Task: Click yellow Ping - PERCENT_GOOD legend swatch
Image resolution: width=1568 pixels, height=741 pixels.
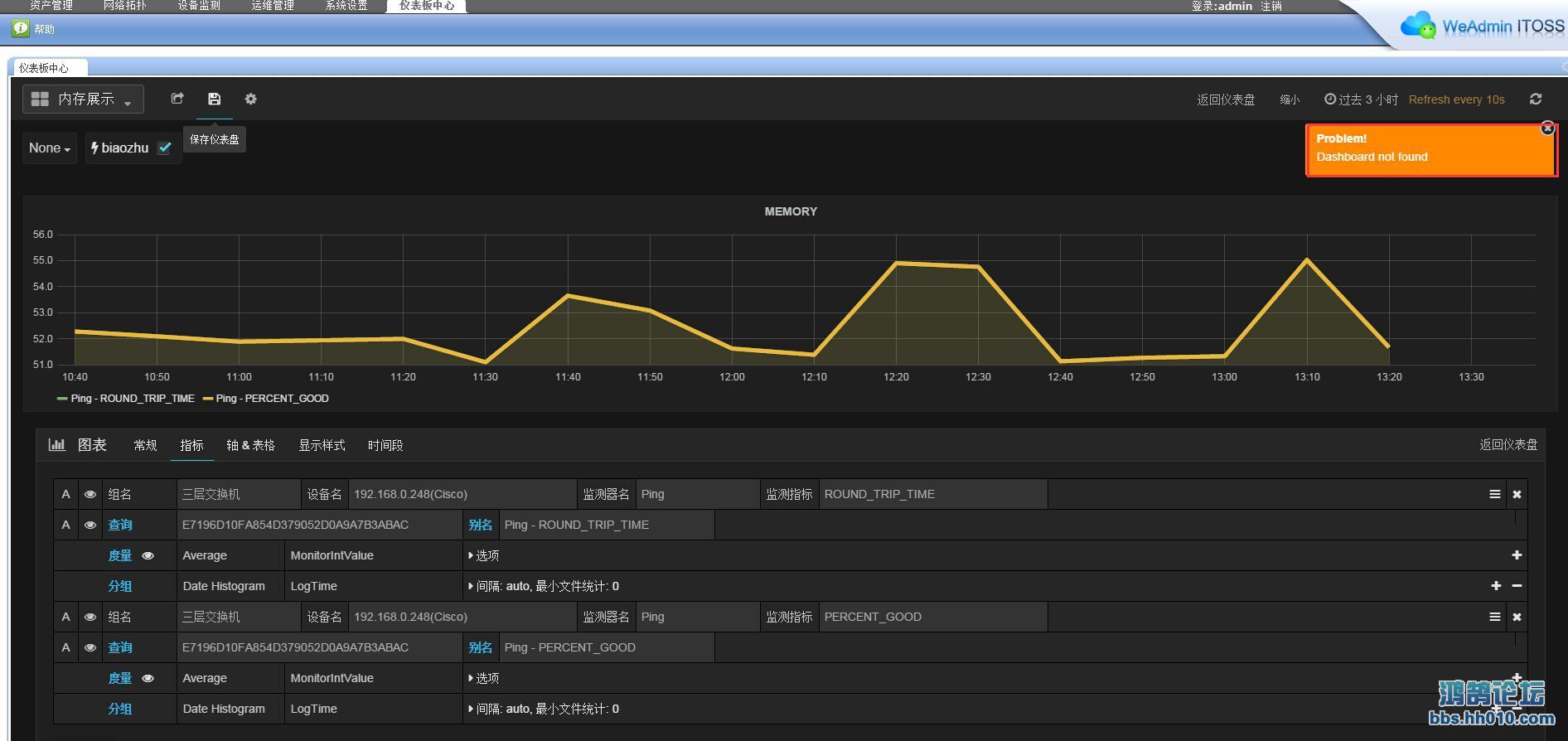Action: pos(208,399)
